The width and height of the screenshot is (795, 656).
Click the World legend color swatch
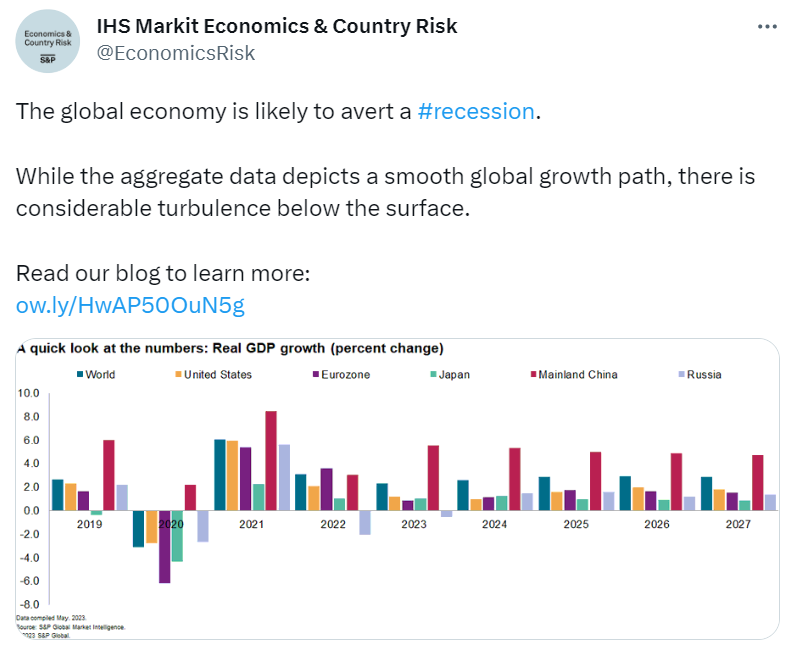(x=81, y=375)
